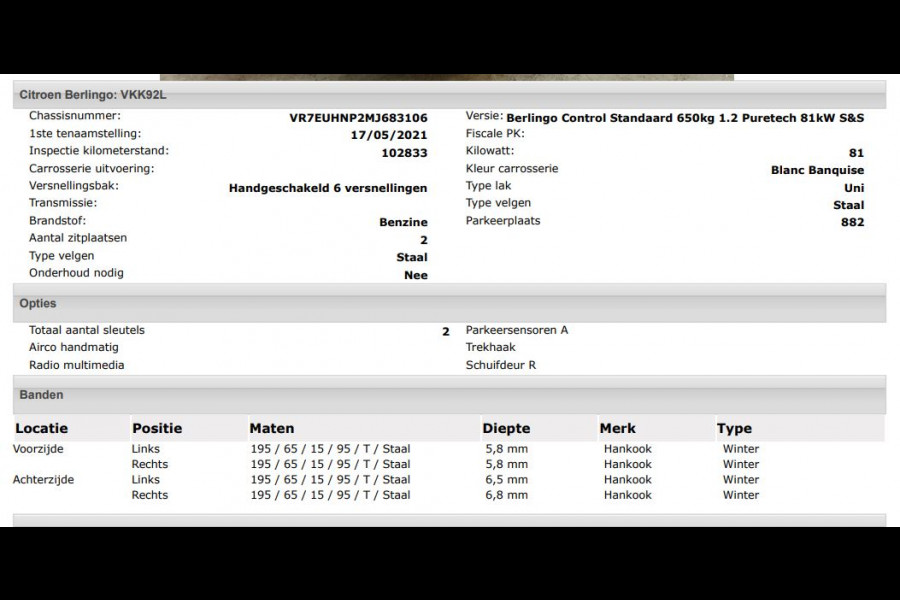Click the Trekhaak option

click(490, 347)
